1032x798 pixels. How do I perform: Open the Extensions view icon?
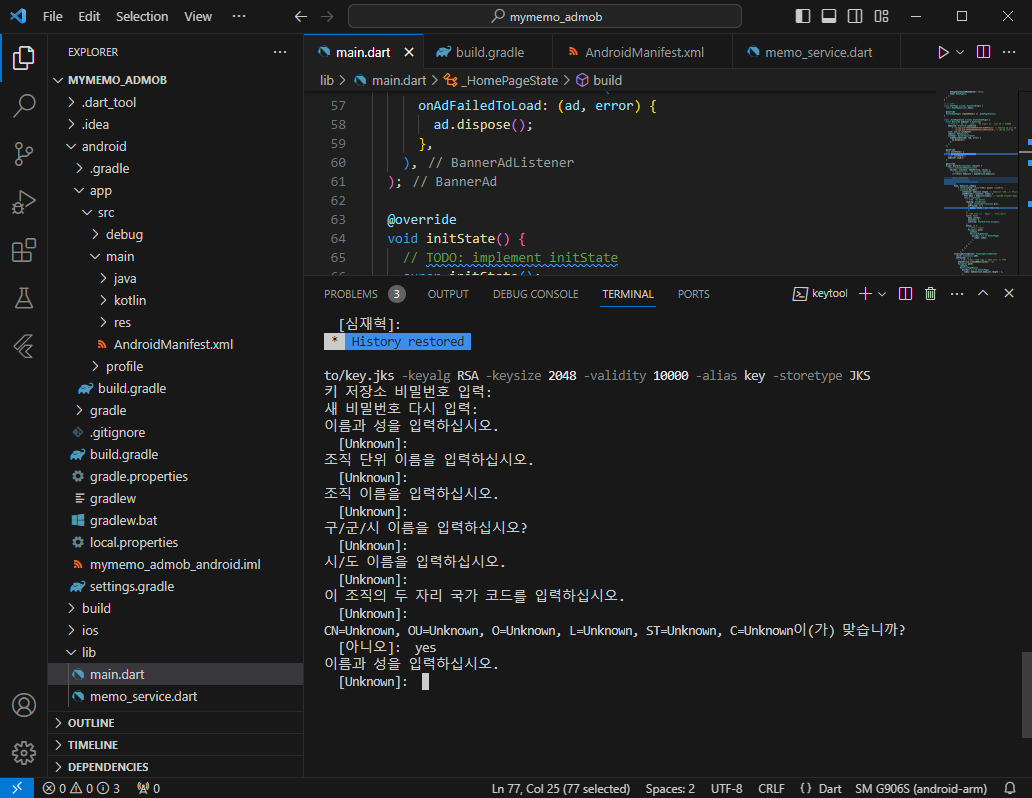tap(24, 250)
